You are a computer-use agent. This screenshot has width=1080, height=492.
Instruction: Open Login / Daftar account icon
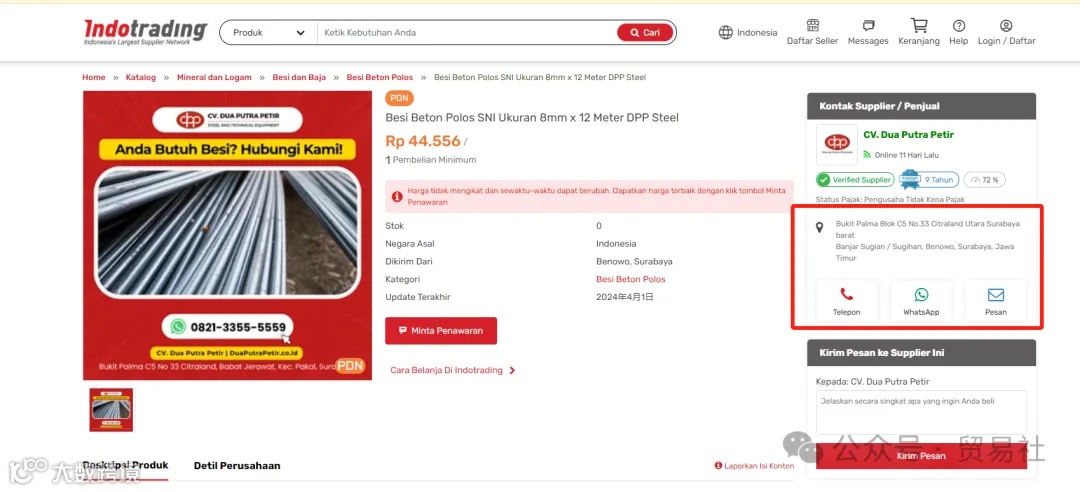(x=1006, y=26)
